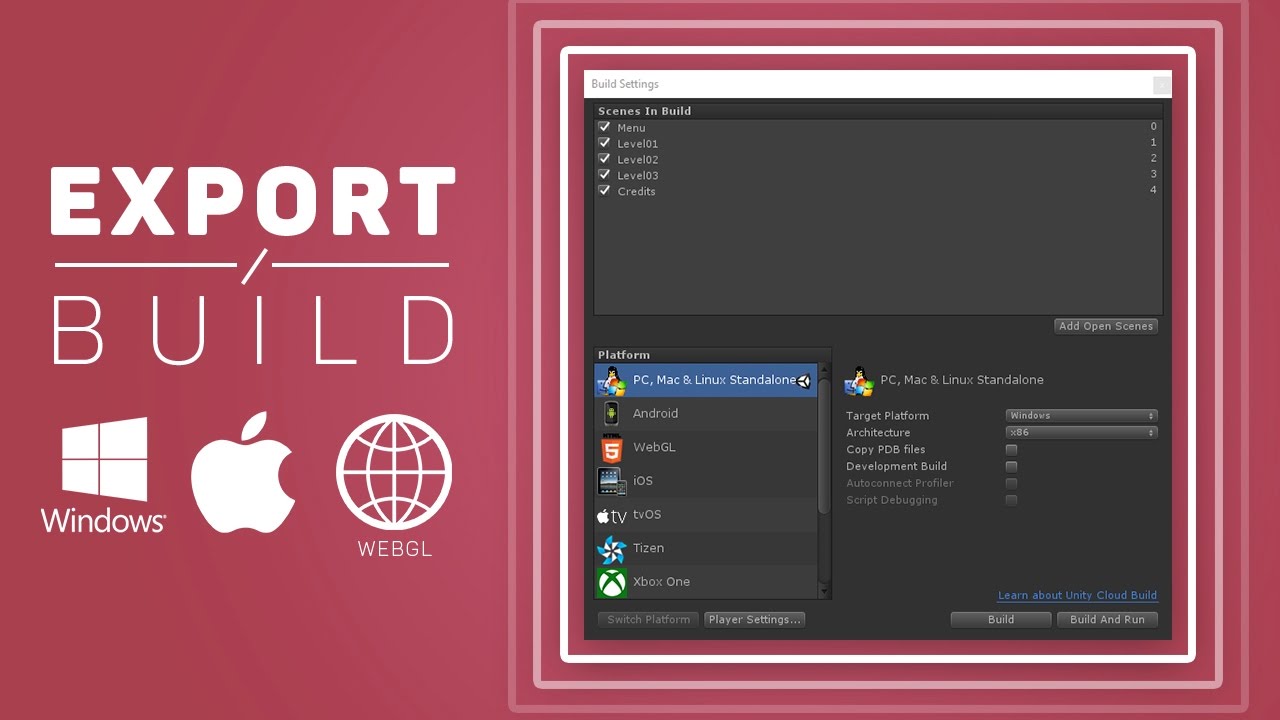This screenshot has height=720, width=1280.
Task: Click the Add Open Scenes button
Action: [x=1106, y=326]
